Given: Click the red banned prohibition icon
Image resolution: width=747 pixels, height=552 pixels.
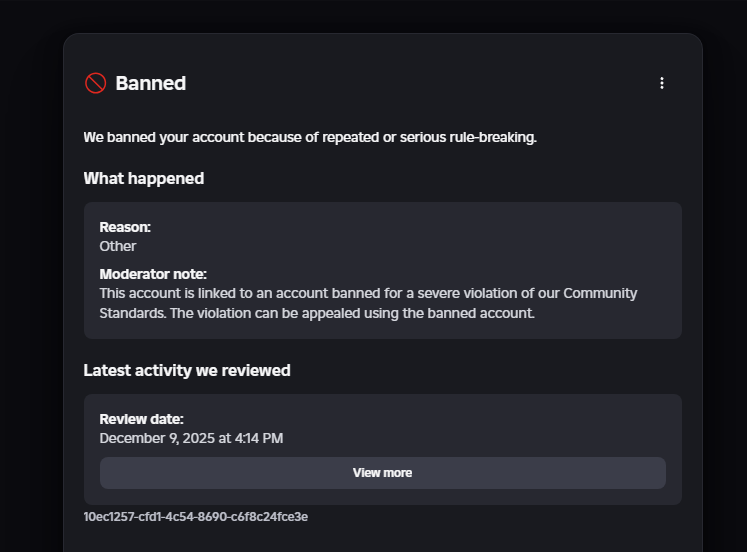Looking at the screenshot, I should pos(95,83).
